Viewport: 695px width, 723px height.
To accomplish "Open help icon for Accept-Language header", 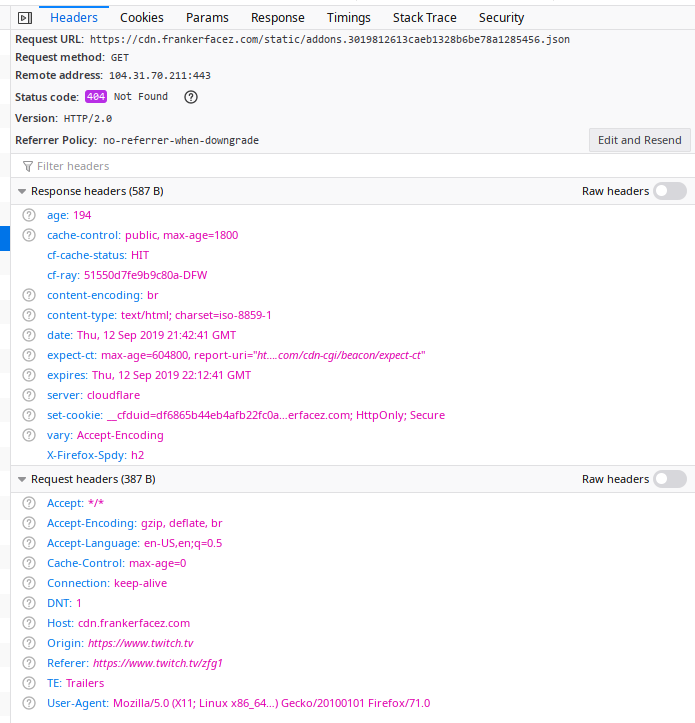I will 29,543.
